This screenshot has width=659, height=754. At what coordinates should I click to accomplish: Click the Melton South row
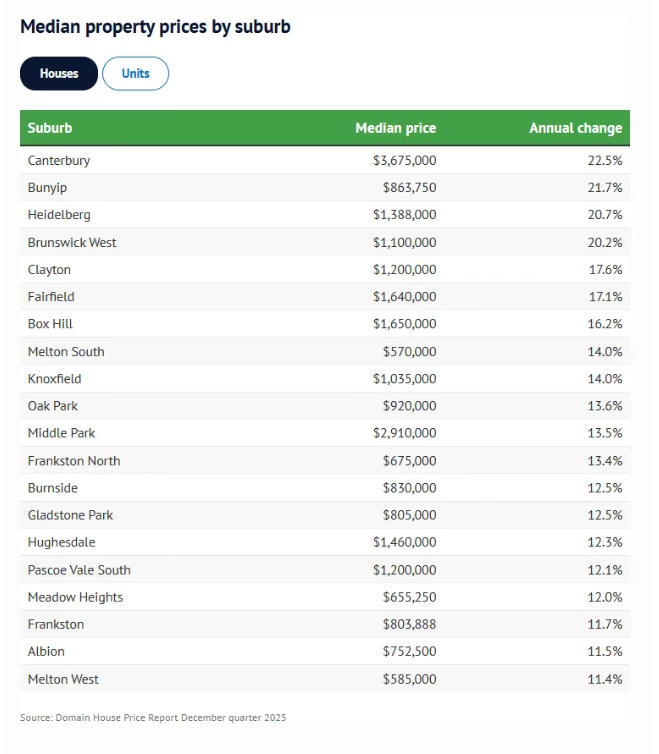click(66, 351)
